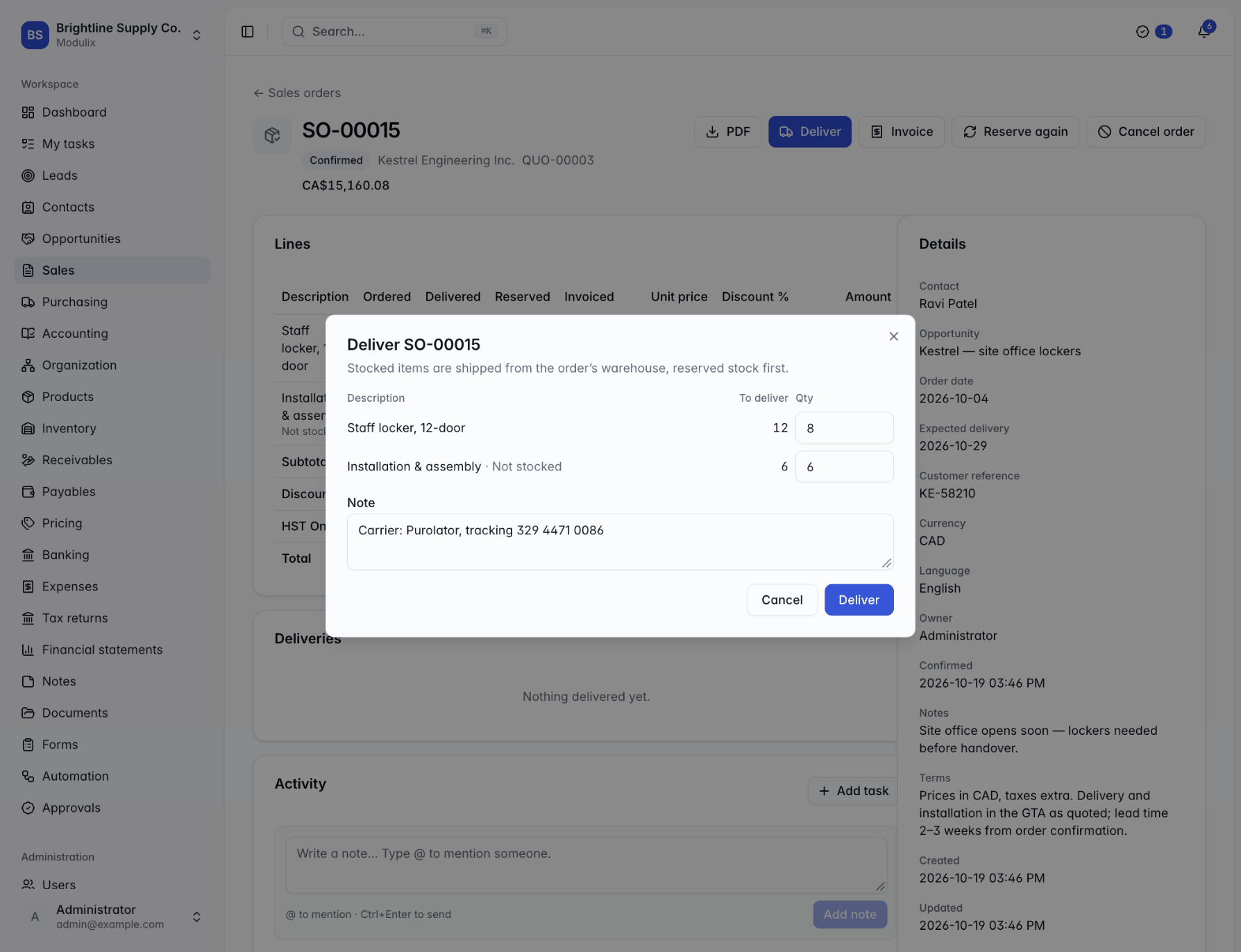Download order PDF
The width and height of the screenshot is (1241, 952).
727,132
